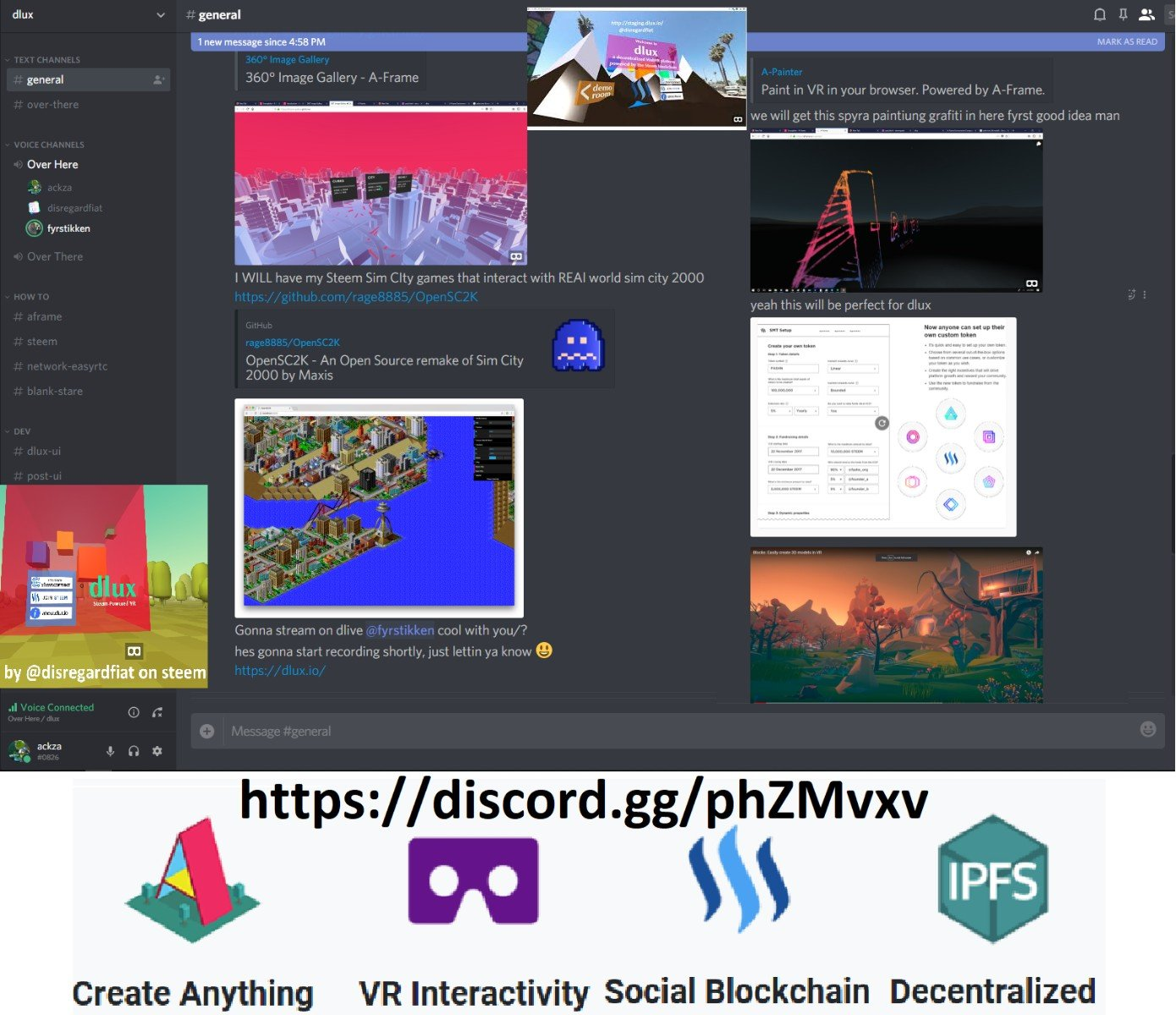The width and height of the screenshot is (1176, 1015).
Task: Click ackza's avatar in the voice channel list
Action: [x=35, y=187]
